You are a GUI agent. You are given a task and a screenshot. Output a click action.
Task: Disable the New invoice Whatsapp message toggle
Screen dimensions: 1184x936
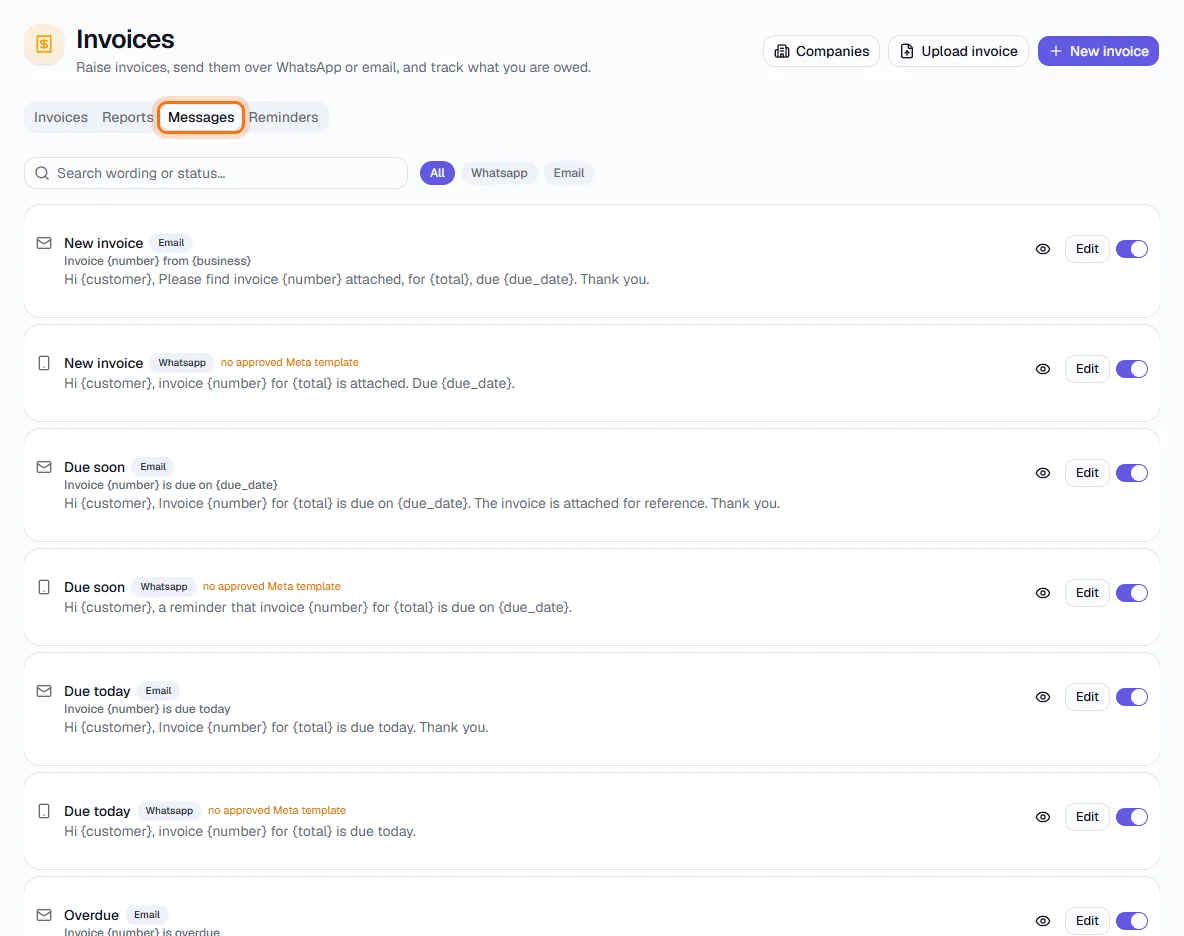1132,369
